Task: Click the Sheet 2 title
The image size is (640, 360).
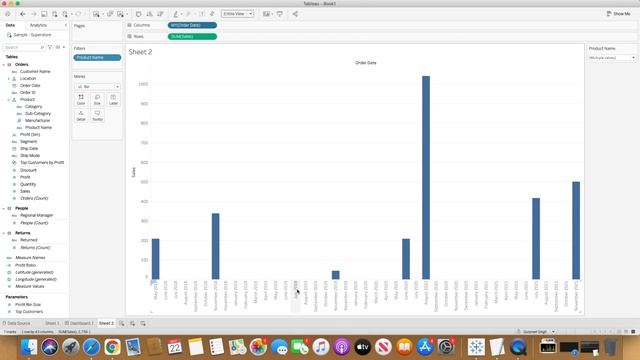Action: pos(140,52)
